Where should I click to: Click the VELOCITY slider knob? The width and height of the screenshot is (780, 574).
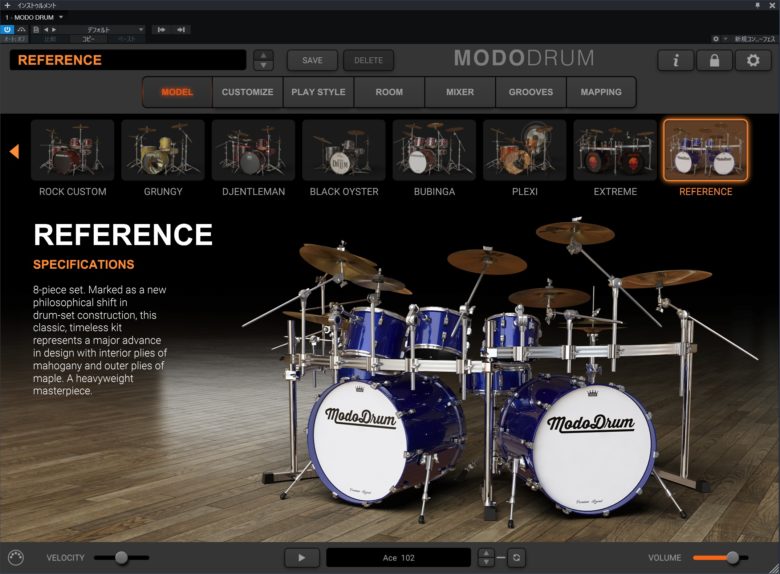click(x=121, y=558)
